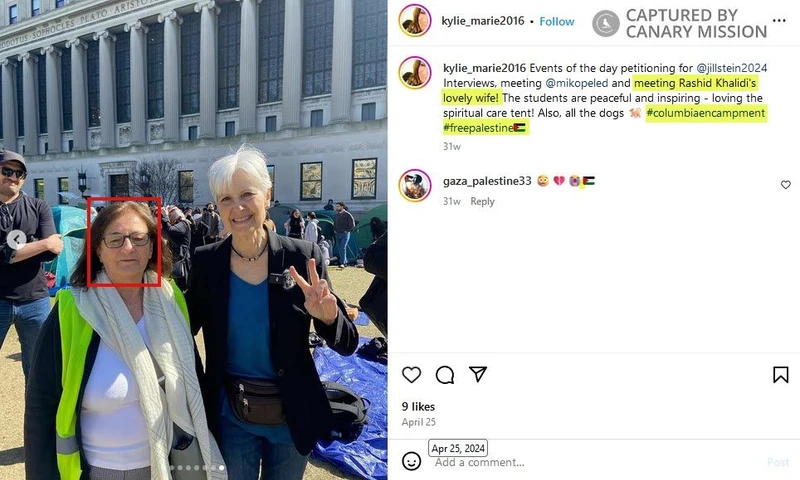Open @mikopeled profile mention

click(x=577, y=83)
